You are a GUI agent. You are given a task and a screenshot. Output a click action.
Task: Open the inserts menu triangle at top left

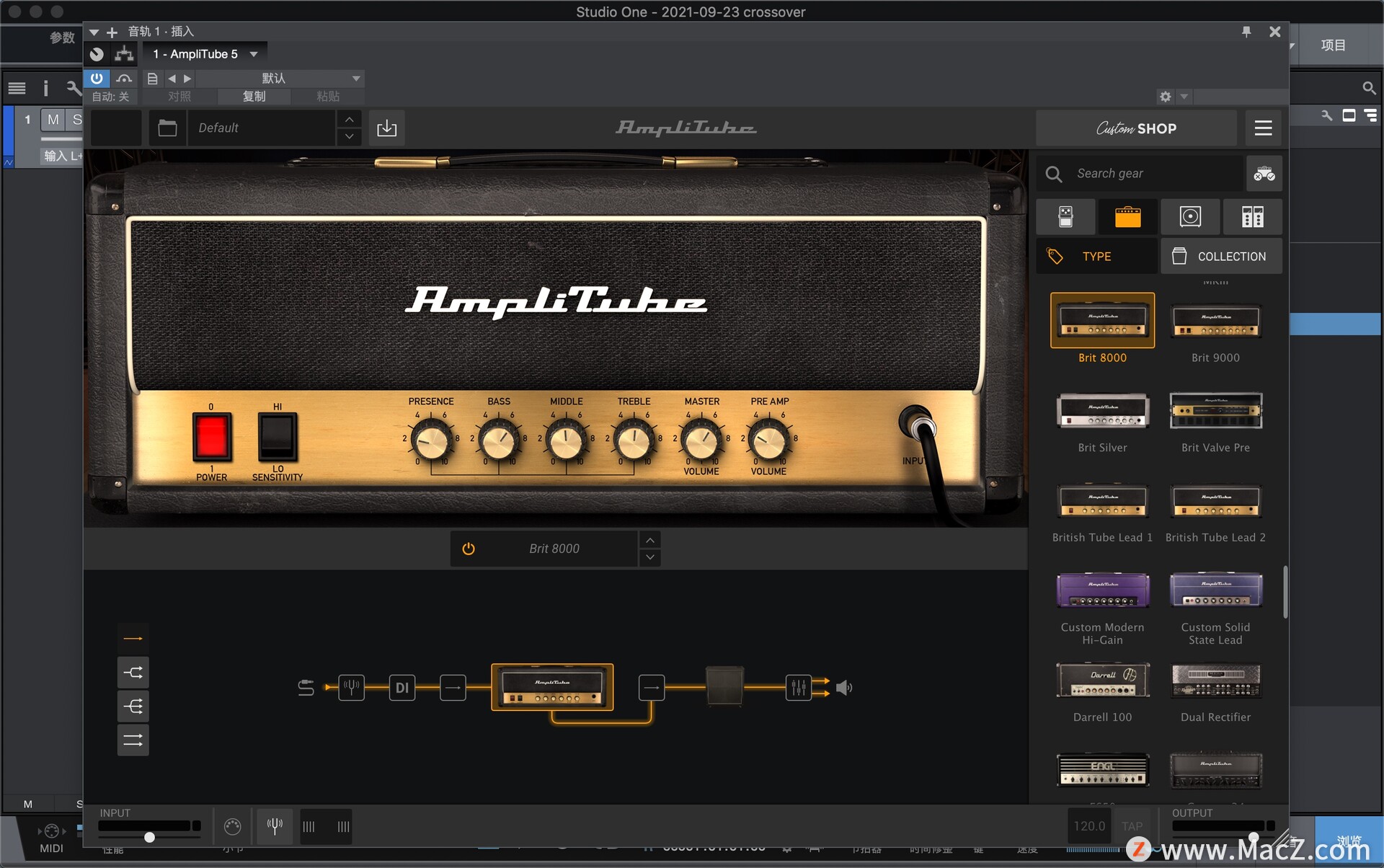click(94, 32)
